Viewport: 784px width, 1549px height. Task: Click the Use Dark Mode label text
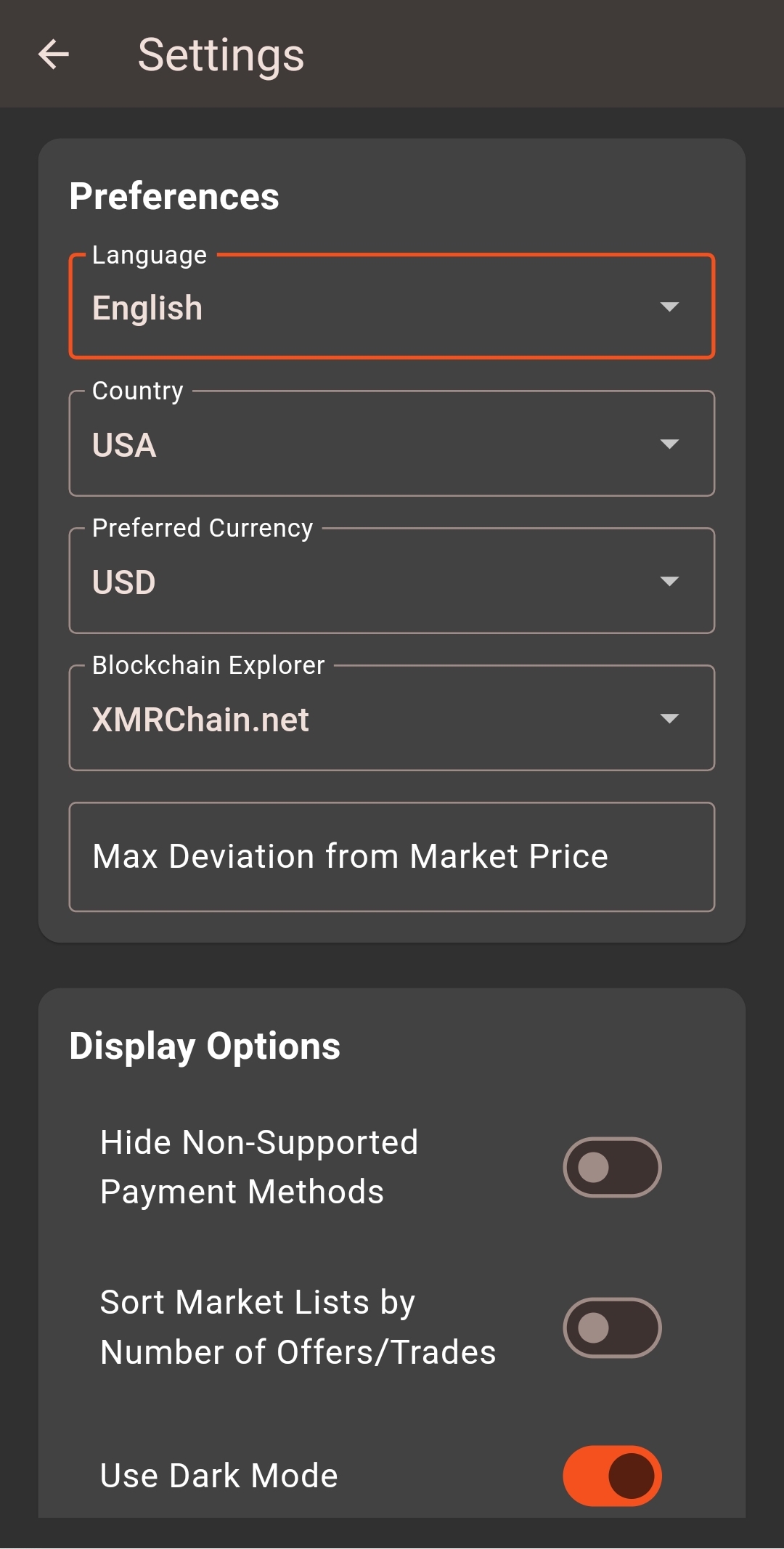tap(219, 1476)
